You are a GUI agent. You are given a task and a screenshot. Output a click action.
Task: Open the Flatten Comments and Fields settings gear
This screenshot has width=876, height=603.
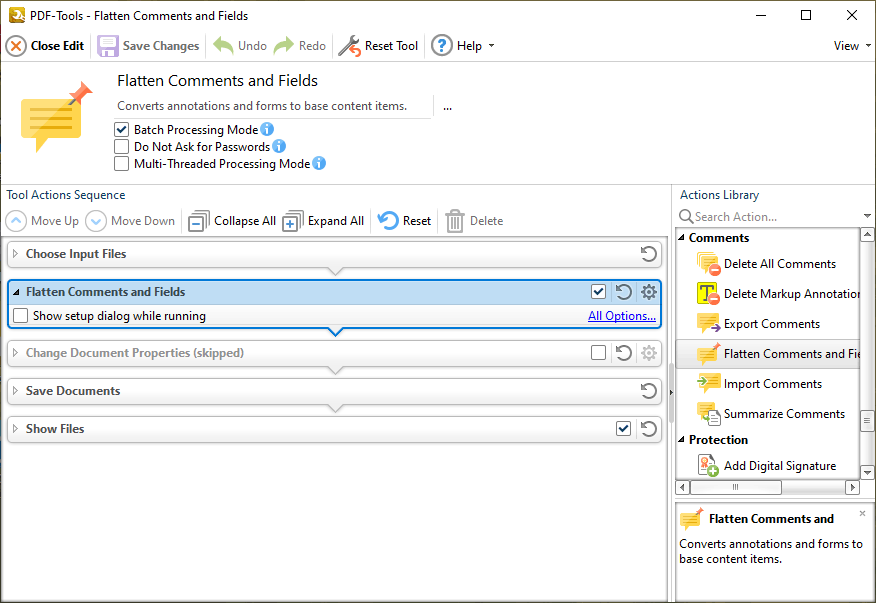[x=647, y=291]
